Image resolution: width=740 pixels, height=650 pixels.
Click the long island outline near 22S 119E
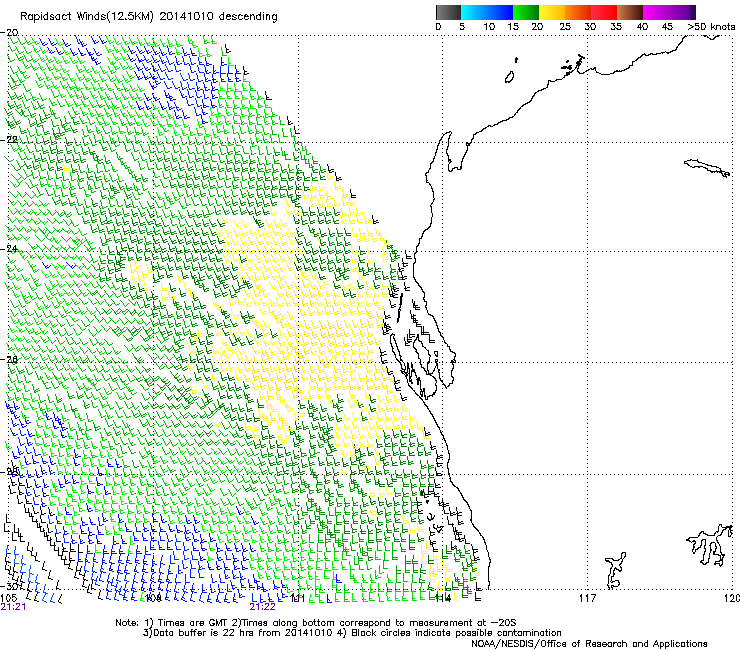pos(707,168)
